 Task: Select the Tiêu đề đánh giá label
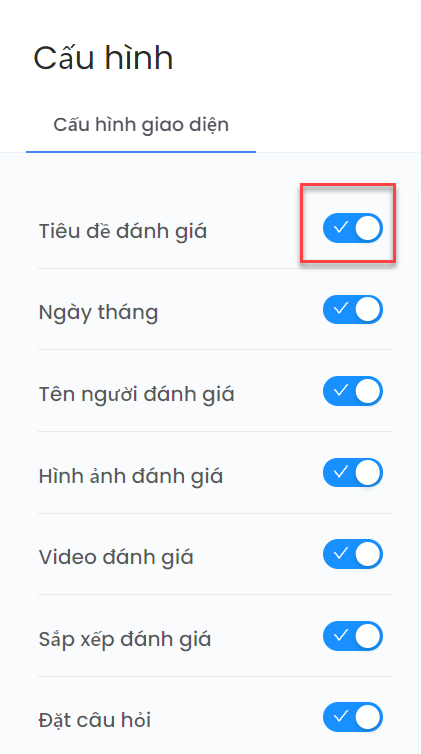click(x=123, y=231)
